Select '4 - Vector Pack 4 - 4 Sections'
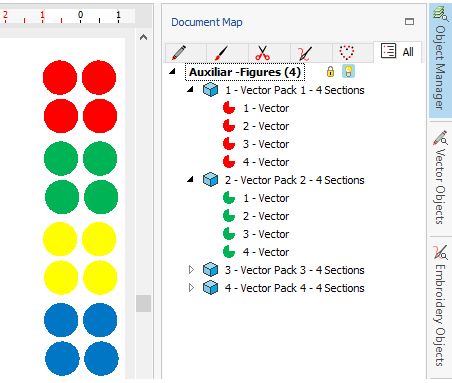 (x=295, y=288)
